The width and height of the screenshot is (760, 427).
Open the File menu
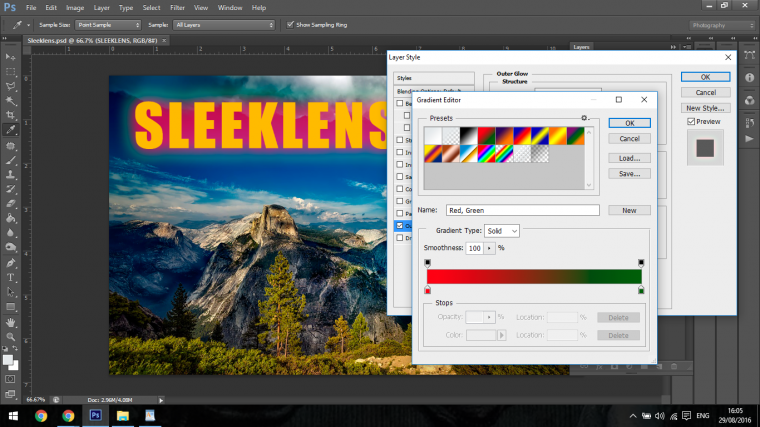[x=31, y=8]
